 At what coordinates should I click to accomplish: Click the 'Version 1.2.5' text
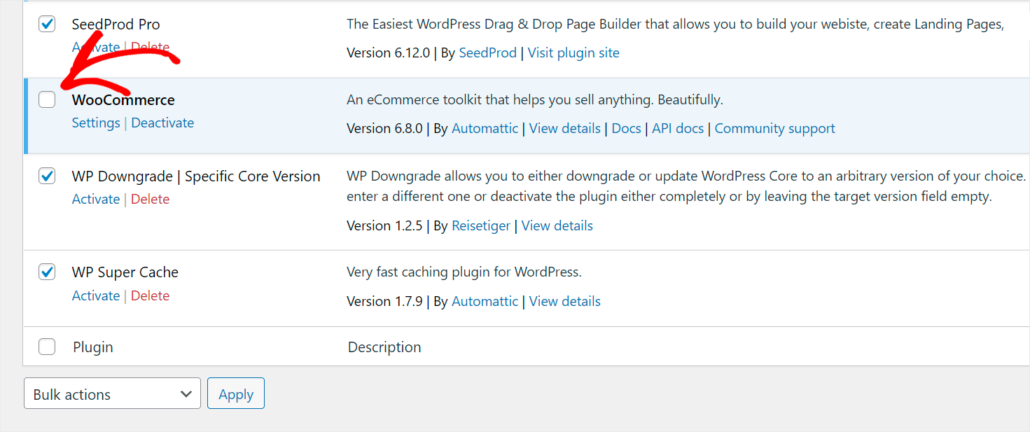(386, 226)
